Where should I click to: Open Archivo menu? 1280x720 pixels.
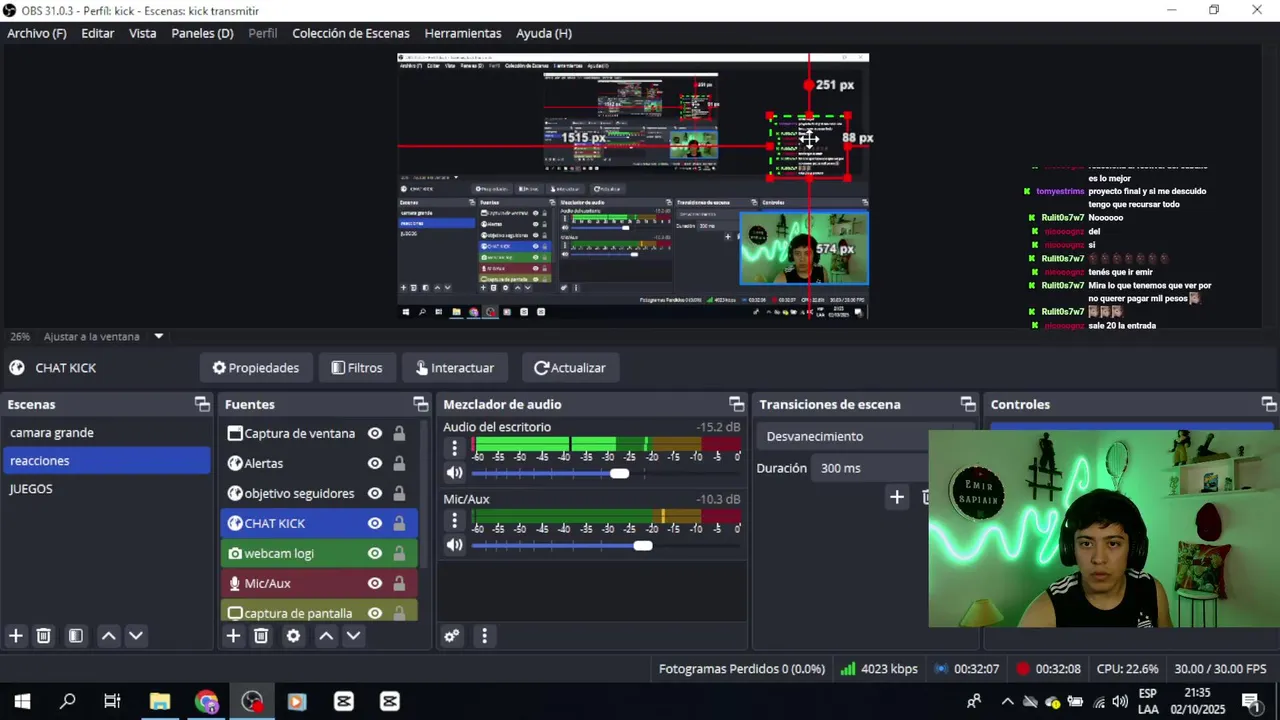point(37,33)
